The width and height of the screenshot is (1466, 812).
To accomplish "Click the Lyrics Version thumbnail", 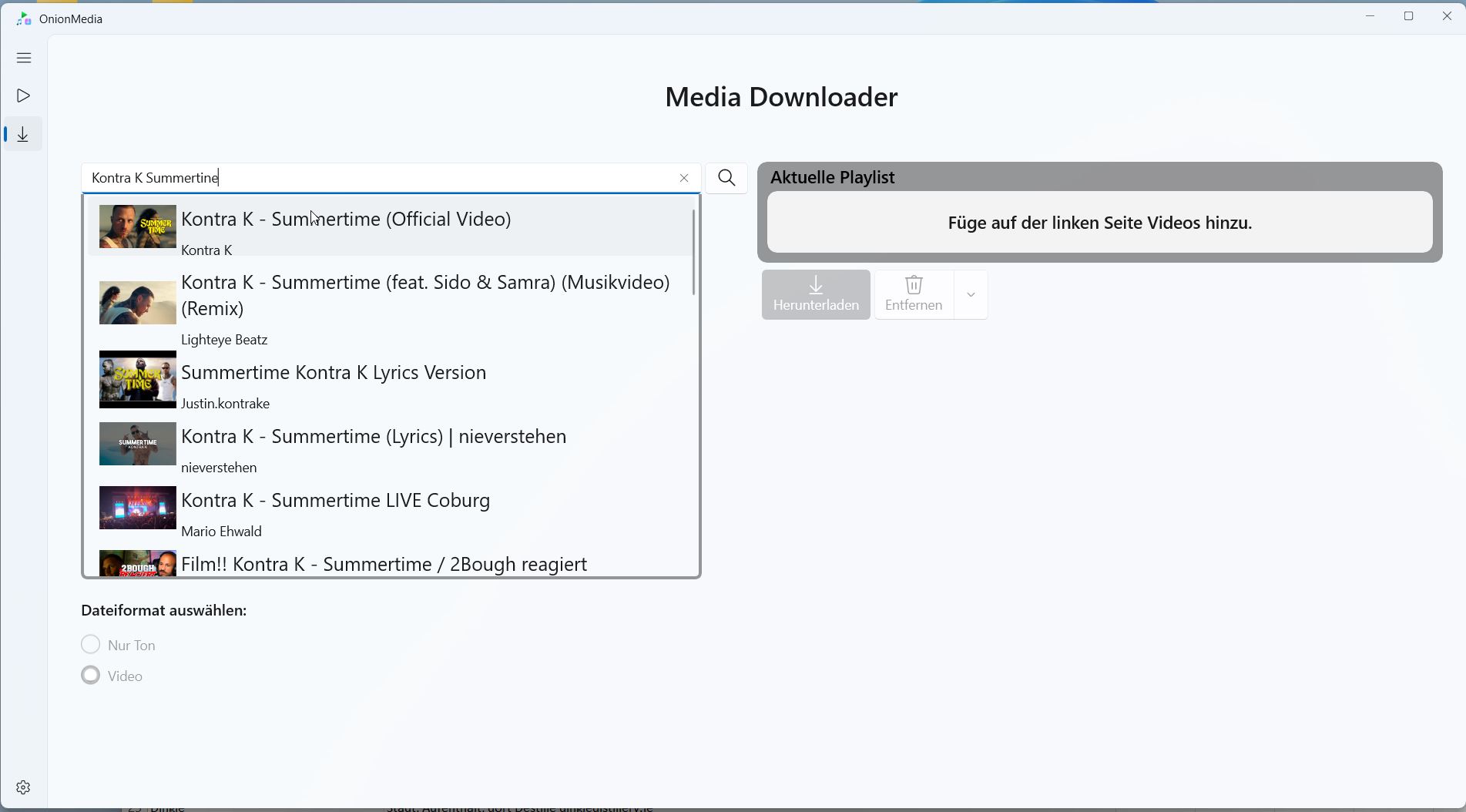I will point(138,380).
